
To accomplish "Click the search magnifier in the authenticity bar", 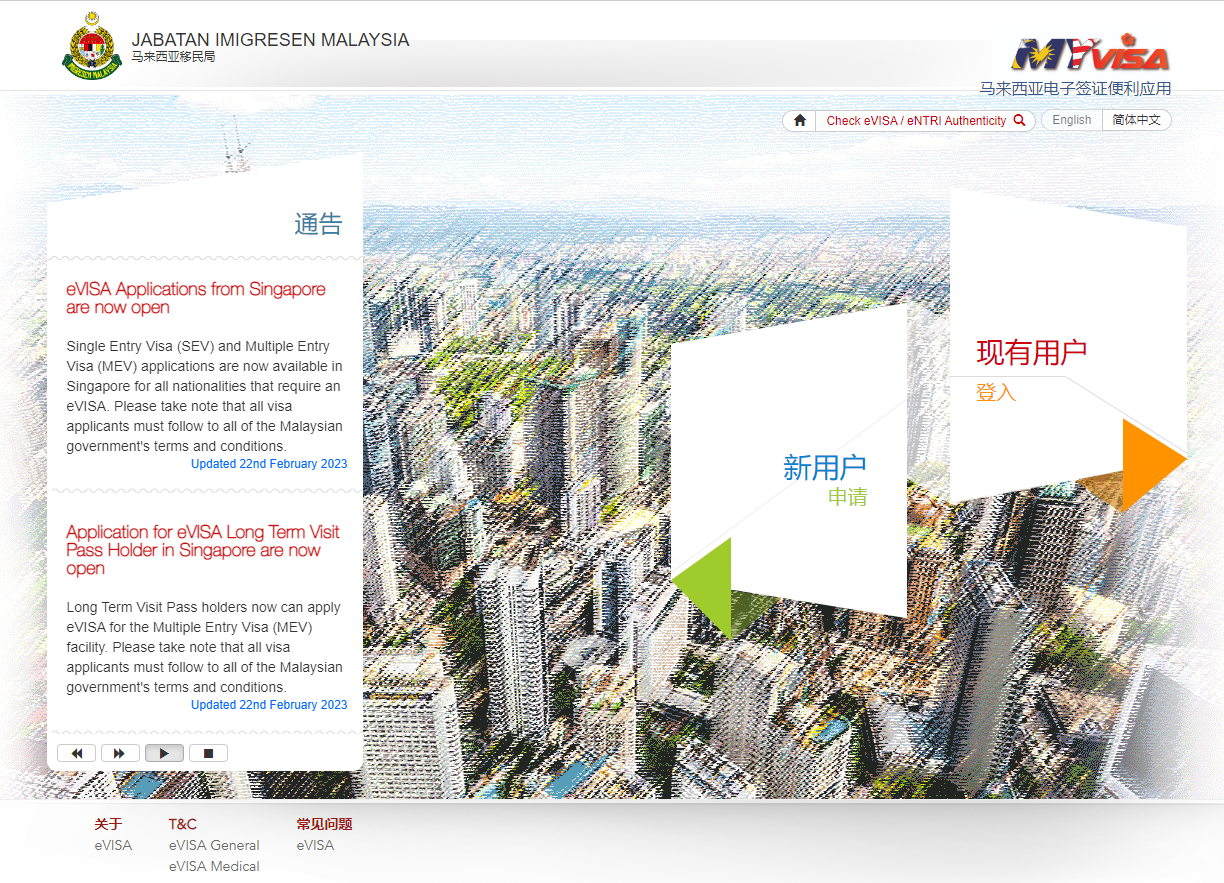I will [1019, 120].
